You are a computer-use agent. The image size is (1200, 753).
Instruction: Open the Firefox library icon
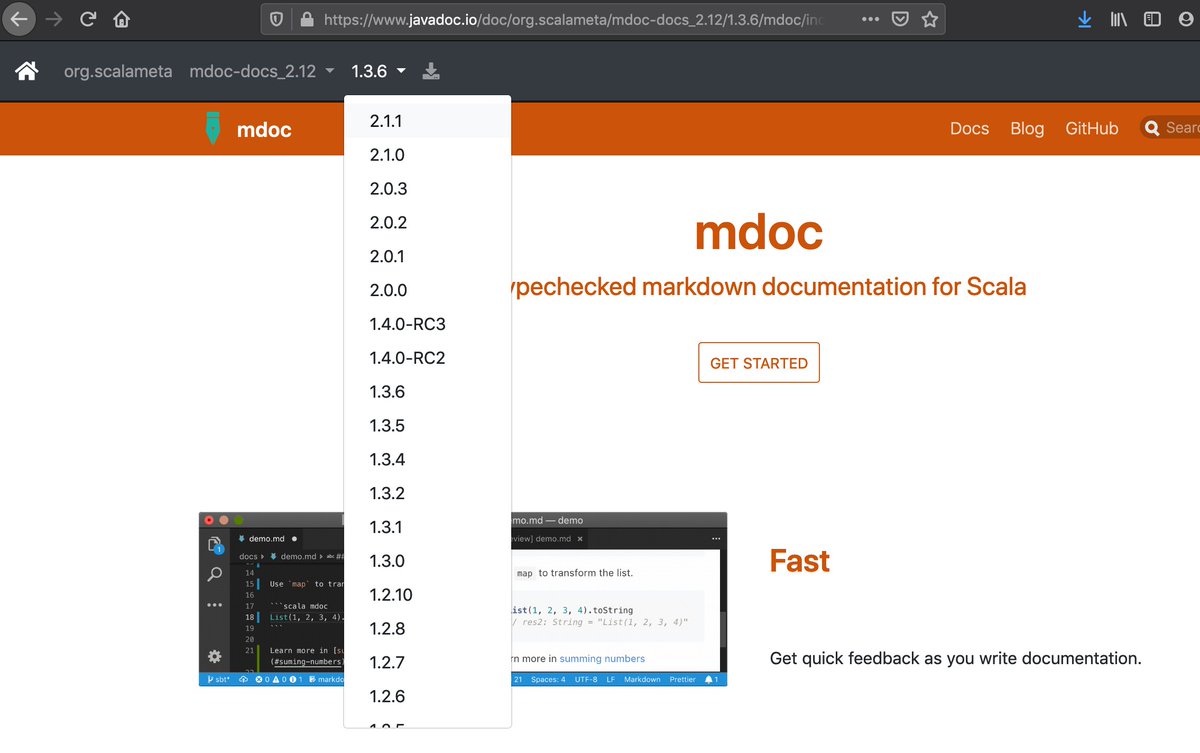pyautogui.click(x=1117, y=18)
